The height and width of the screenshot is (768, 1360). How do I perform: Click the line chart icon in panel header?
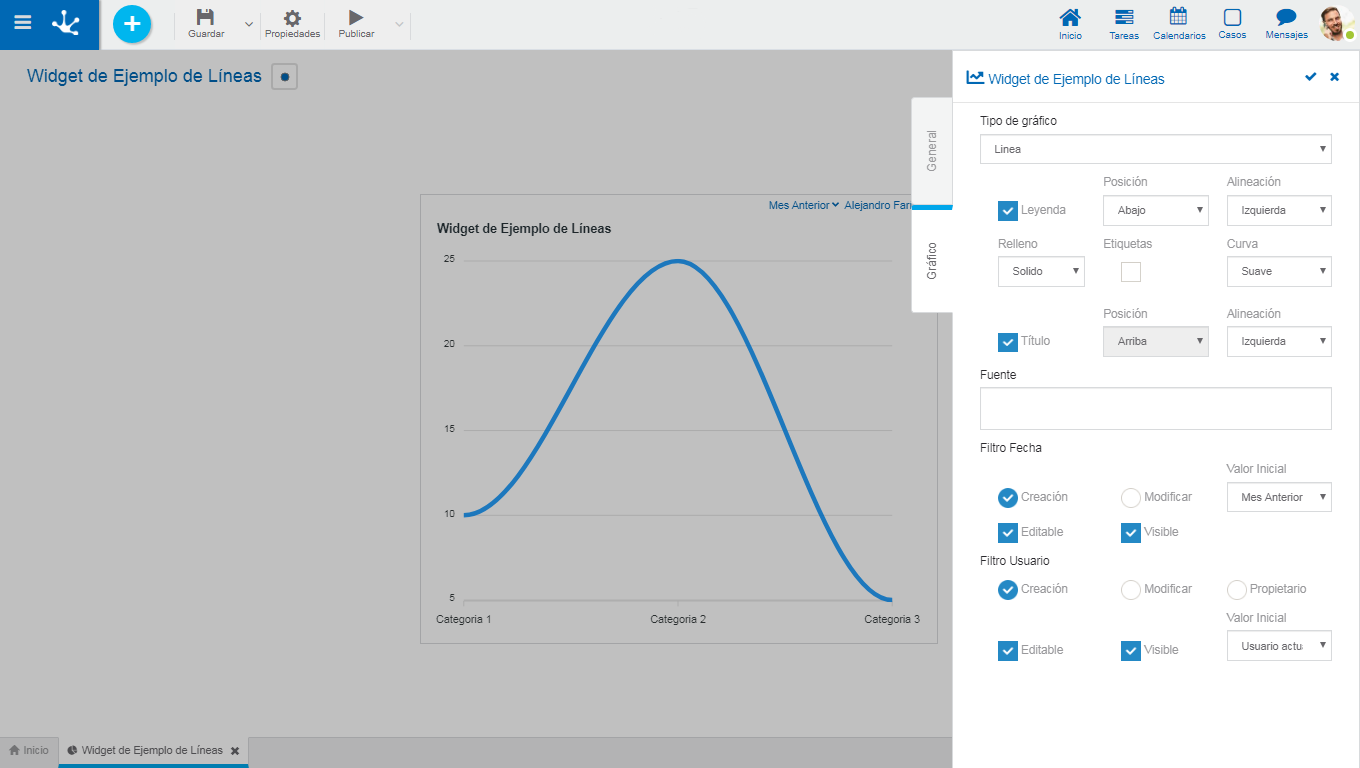[x=975, y=77]
